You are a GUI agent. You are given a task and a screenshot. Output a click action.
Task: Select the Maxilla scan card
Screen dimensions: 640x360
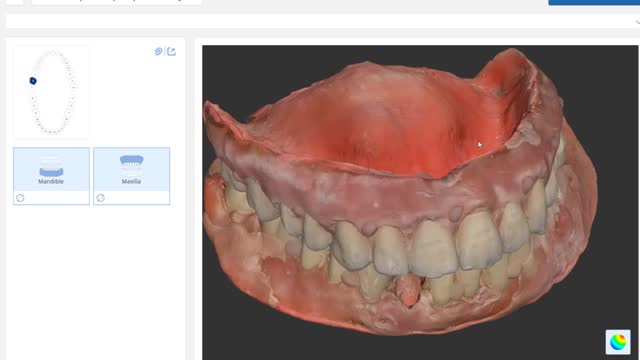pos(131,176)
